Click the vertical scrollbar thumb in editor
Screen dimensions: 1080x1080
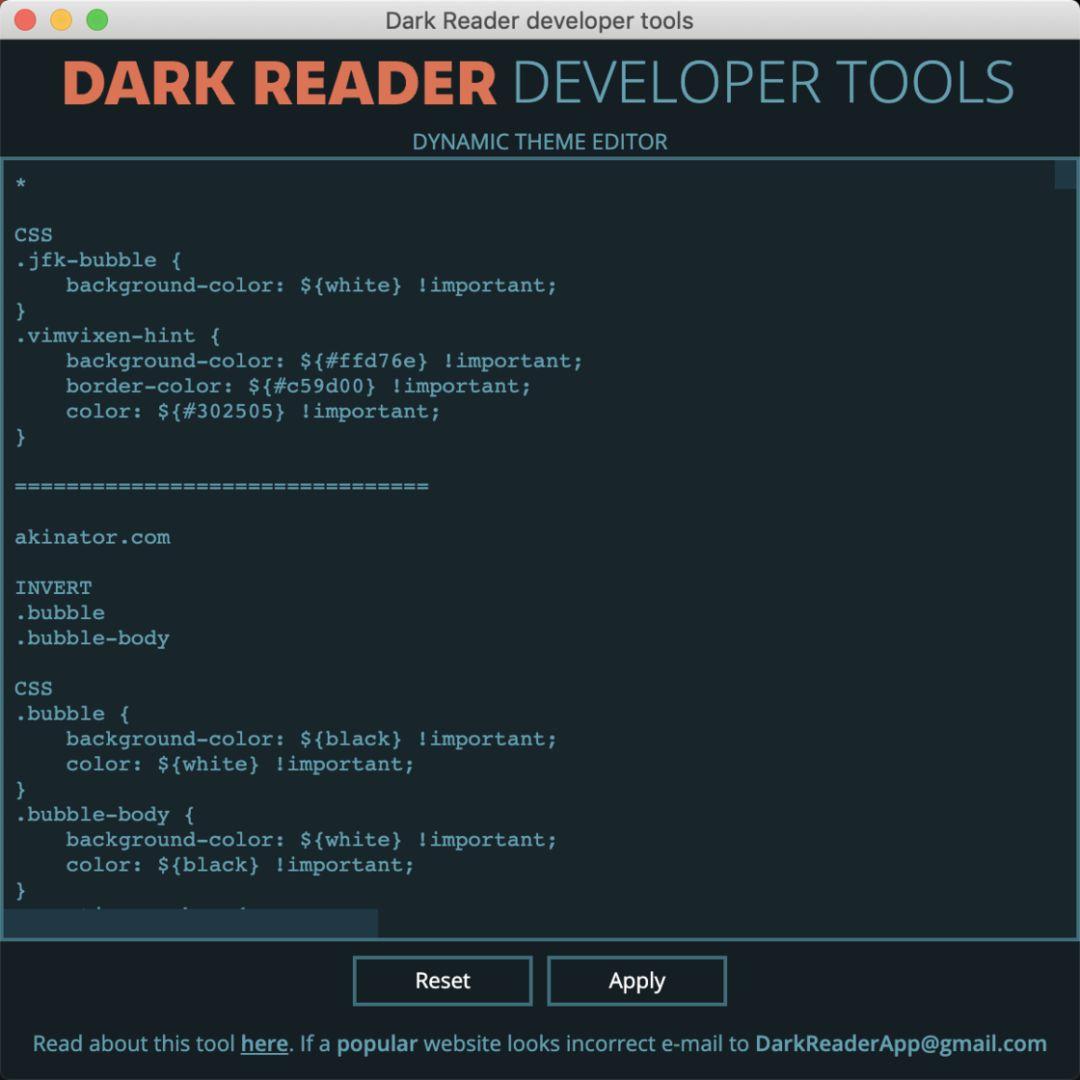(x=1066, y=174)
